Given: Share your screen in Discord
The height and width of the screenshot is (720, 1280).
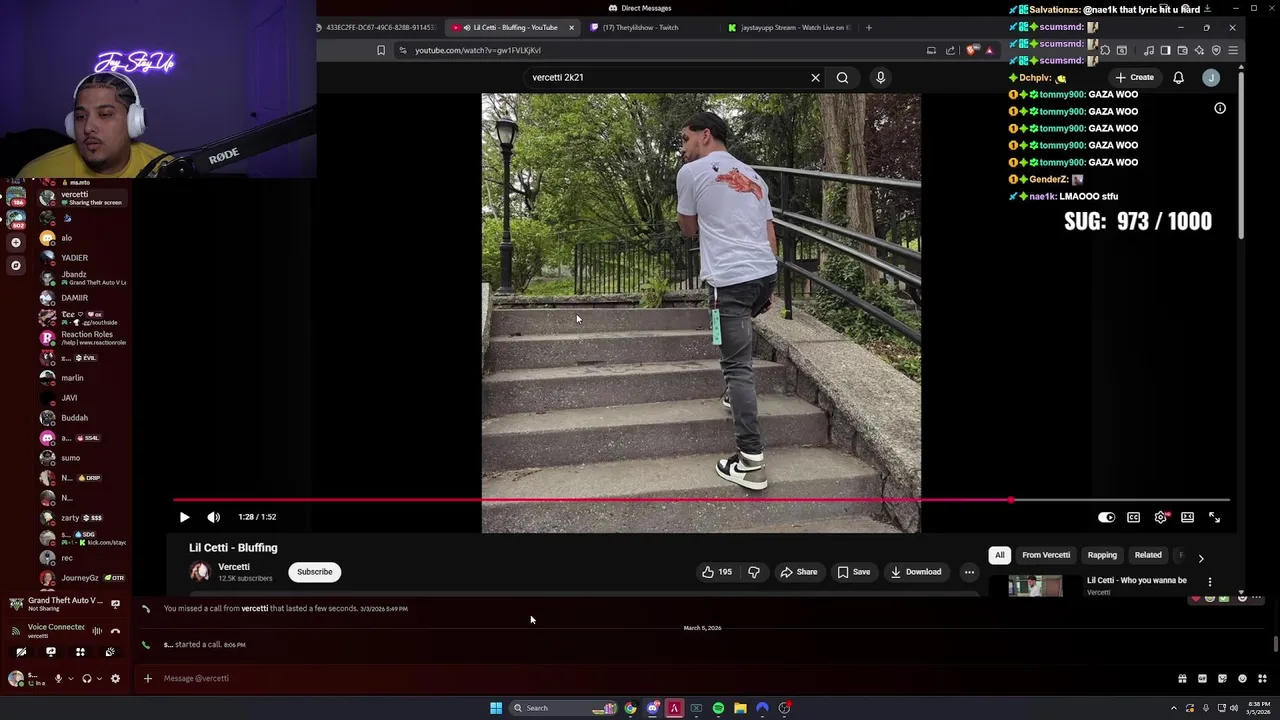Looking at the screenshot, I should (51, 651).
